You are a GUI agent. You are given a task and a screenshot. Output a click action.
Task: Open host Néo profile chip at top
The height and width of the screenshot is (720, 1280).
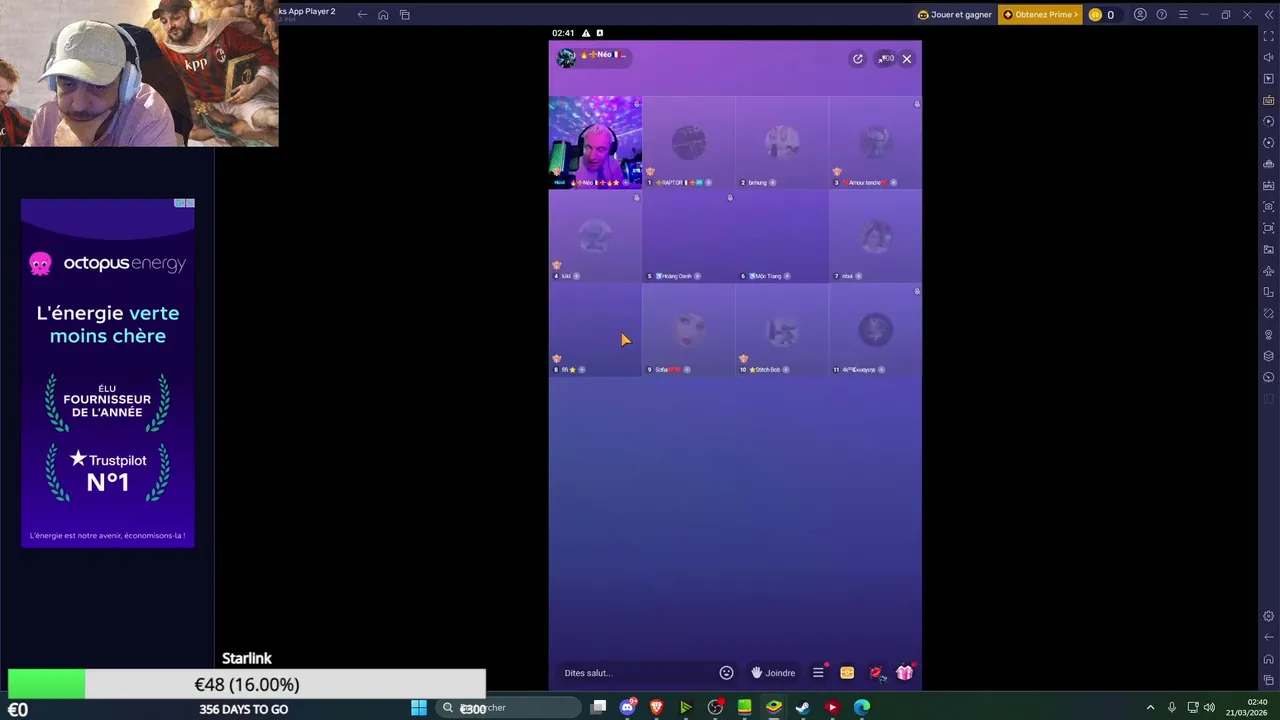pos(592,58)
